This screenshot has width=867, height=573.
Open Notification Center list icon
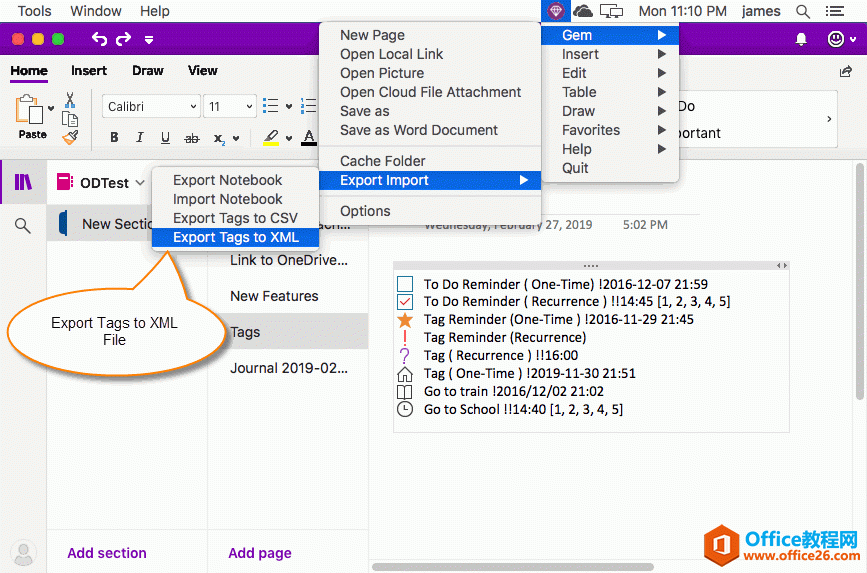coord(835,11)
